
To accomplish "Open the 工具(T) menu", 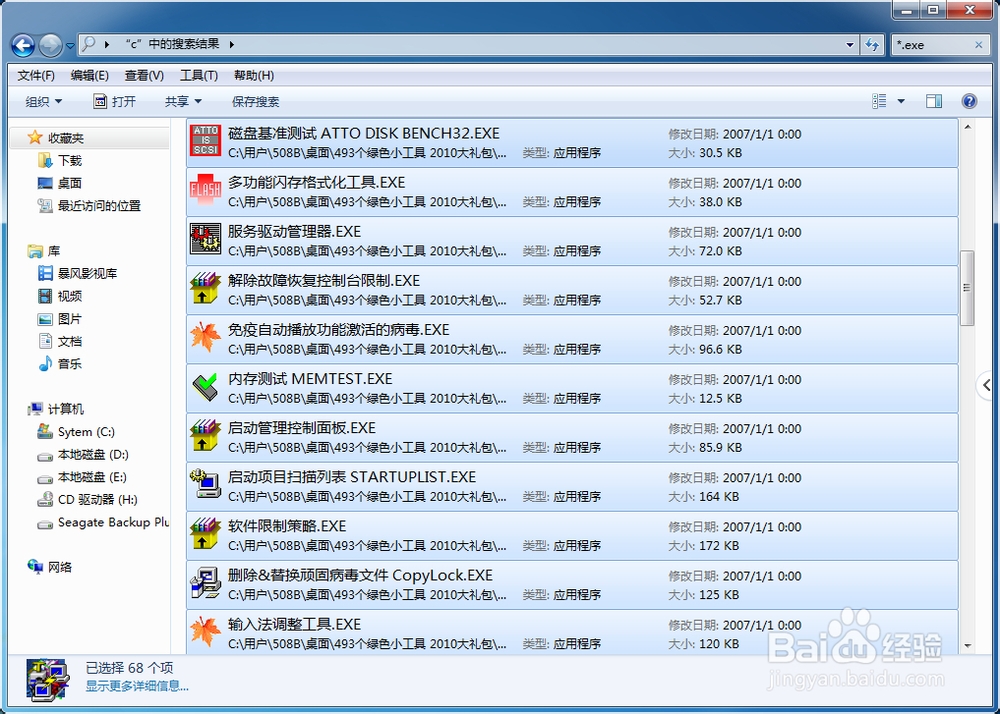I will (199, 75).
